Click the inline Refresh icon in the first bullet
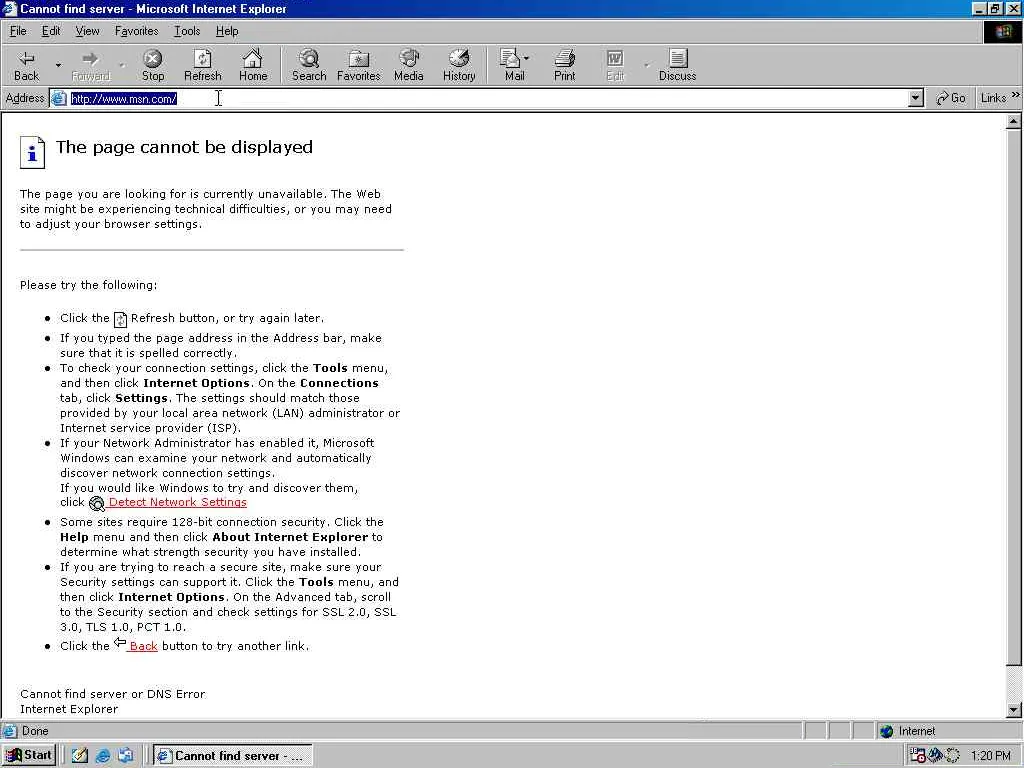Screen dimensions: 1024x768 (120, 319)
